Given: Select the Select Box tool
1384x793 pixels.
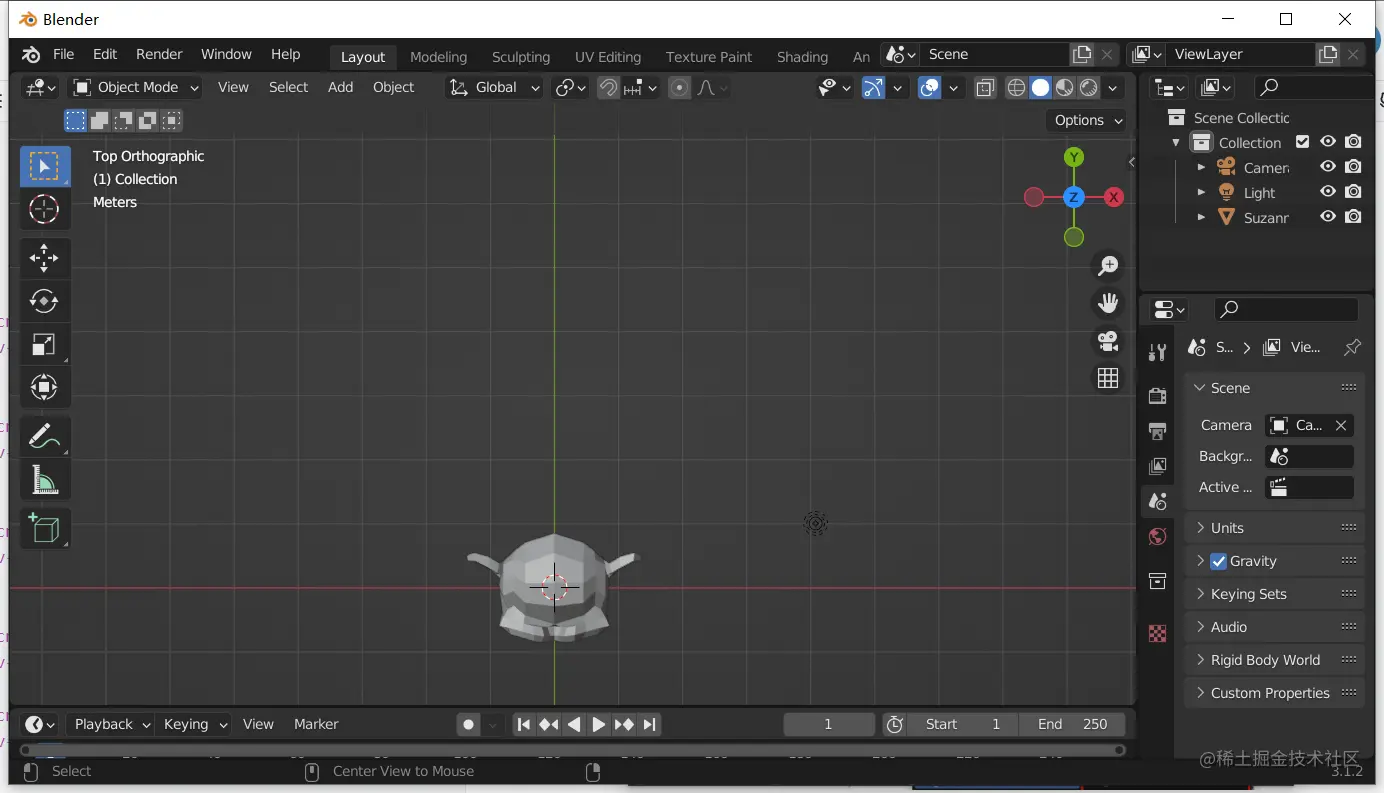Looking at the screenshot, I should point(45,166).
